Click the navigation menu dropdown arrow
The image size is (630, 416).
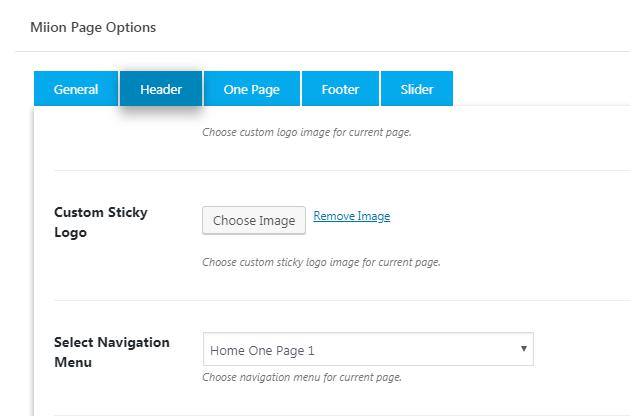pos(523,349)
